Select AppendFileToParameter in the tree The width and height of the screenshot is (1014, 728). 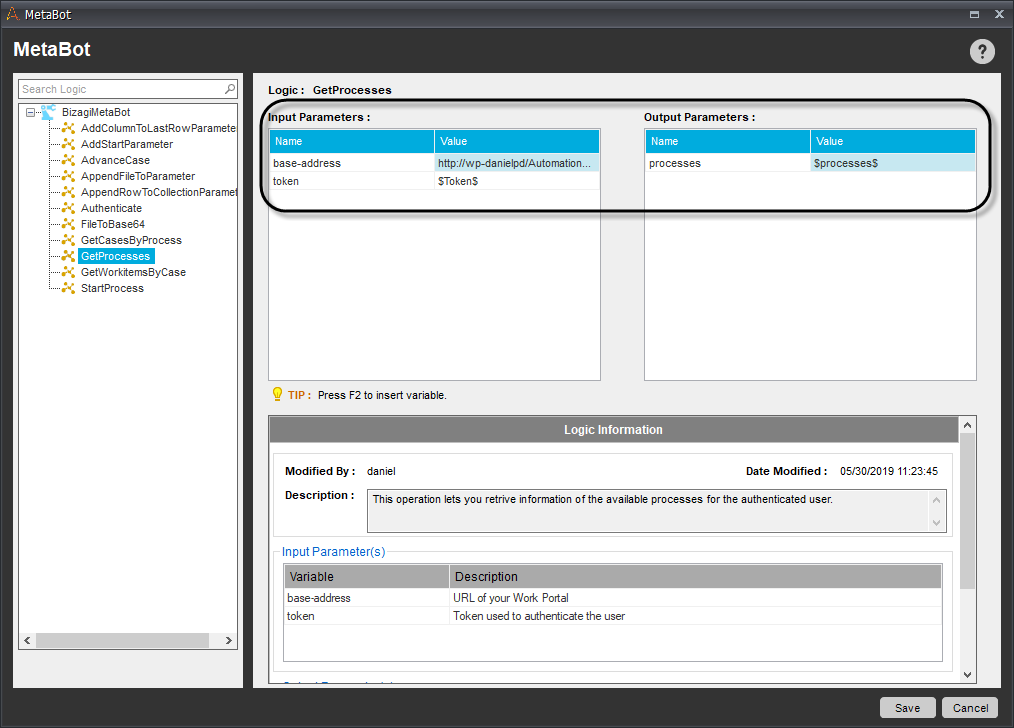pyautogui.click(x=138, y=176)
